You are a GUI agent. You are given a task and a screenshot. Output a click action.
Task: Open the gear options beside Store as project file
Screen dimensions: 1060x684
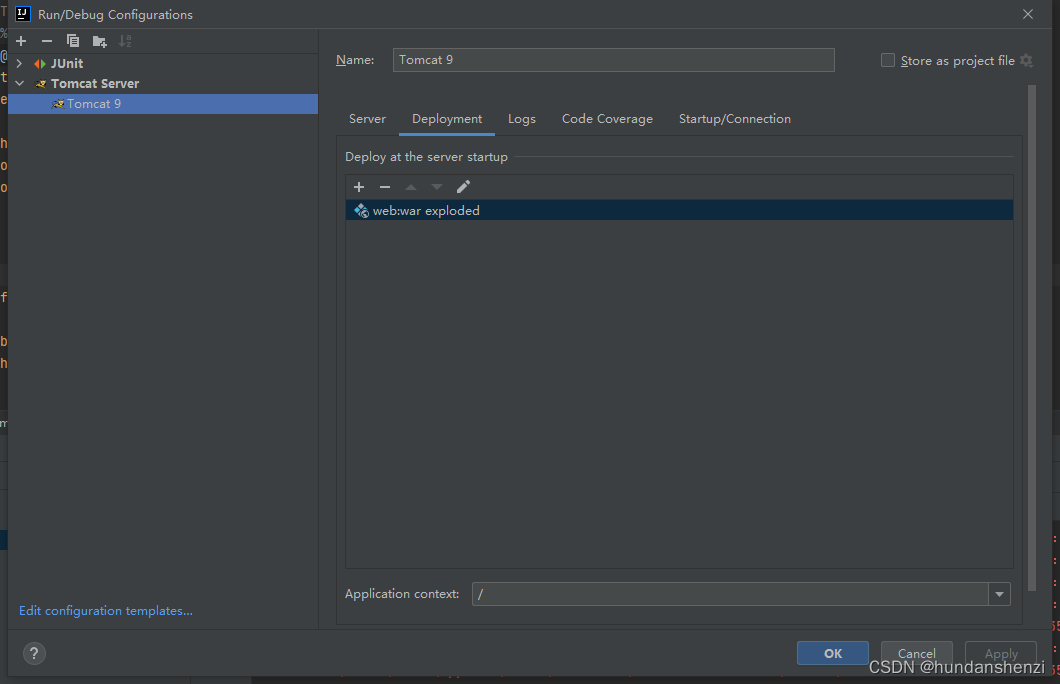coord(1026,61)
